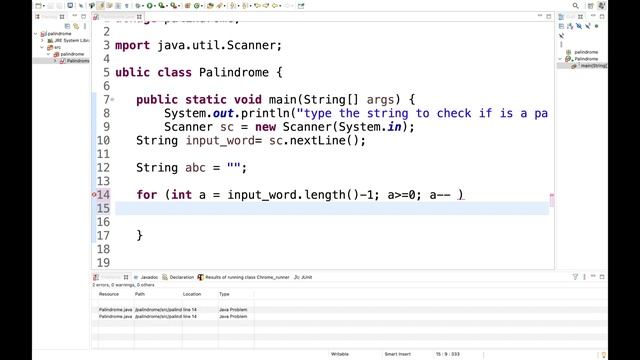
Task: Place cursor on empty line 15
Action: coord(332,208)
